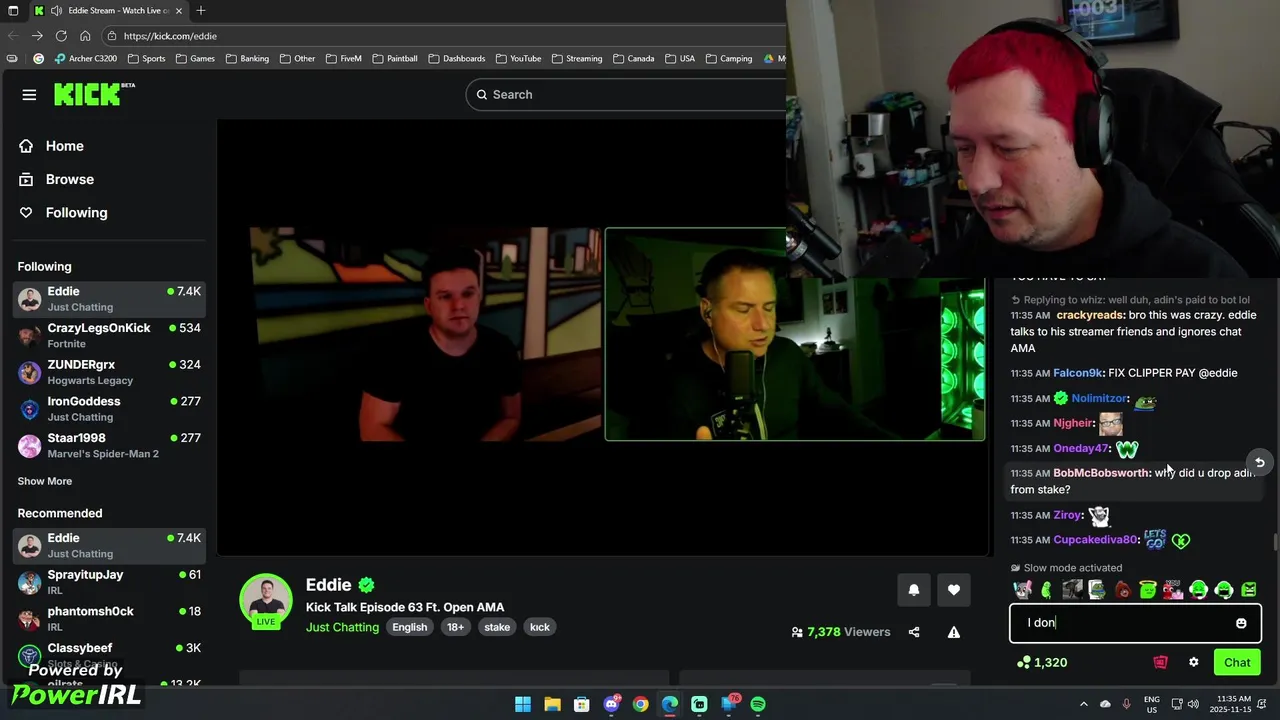Open Archer C3200 bookmark
Image resolution: width=1280 pixels, height=720 pixels.
(87, 59)
